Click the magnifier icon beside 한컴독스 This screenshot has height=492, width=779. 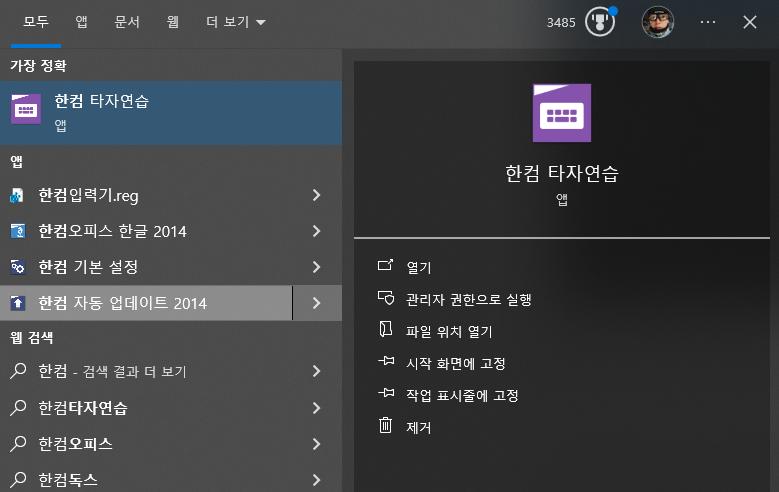[18, 479]
